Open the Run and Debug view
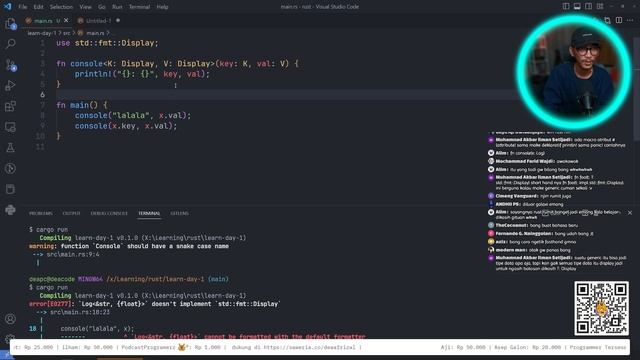The width and height of the screenshot is (640, 360). (11, 85)
